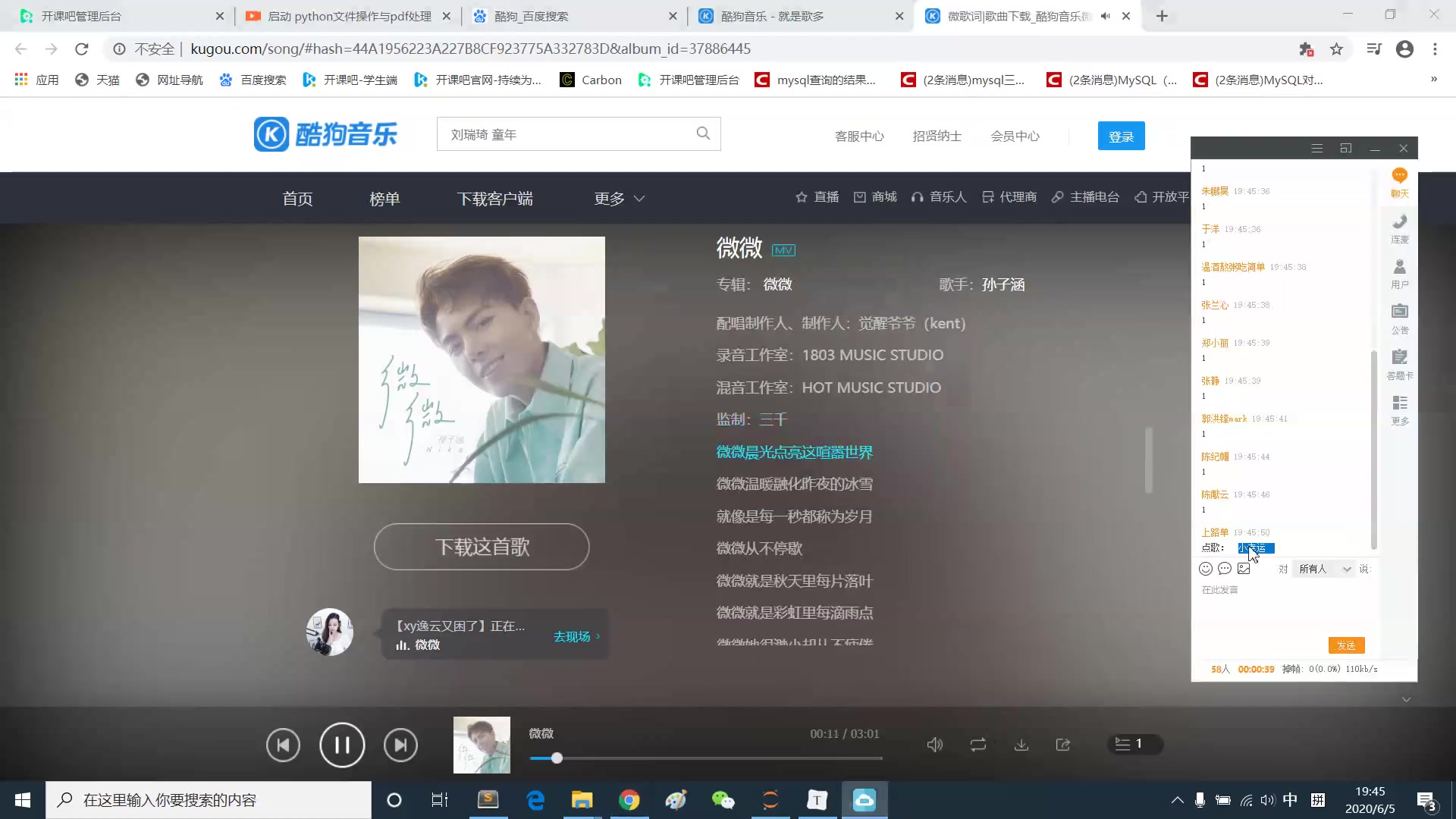This screenshot has height=819, width=1456.
Task: Click the 下载这首歌 download button
Action: 482,547
